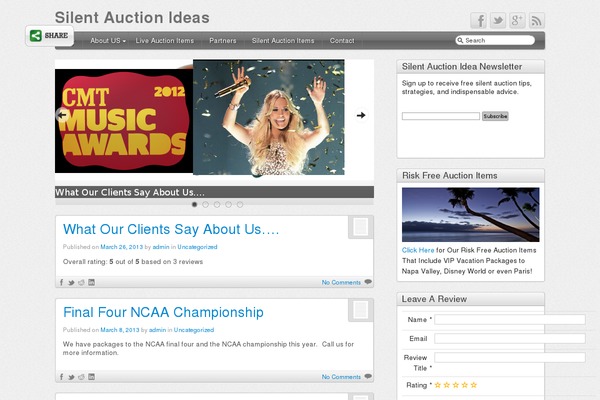Image resolution: width=600 pixels, height=400 pixels.
Task: Share Final Four post on LinkedIn
Action: tap(91, 377)
